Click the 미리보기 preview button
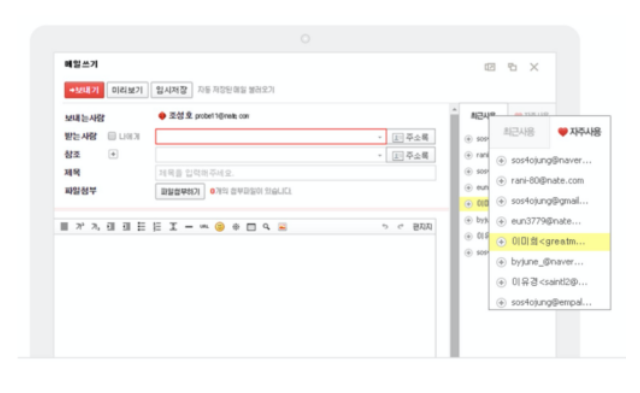The image size is (640, 393). click(127, 90)
